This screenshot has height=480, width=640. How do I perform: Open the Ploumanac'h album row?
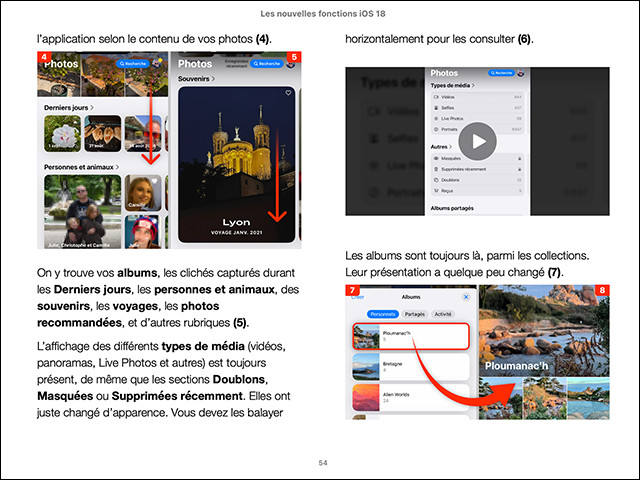409,337
